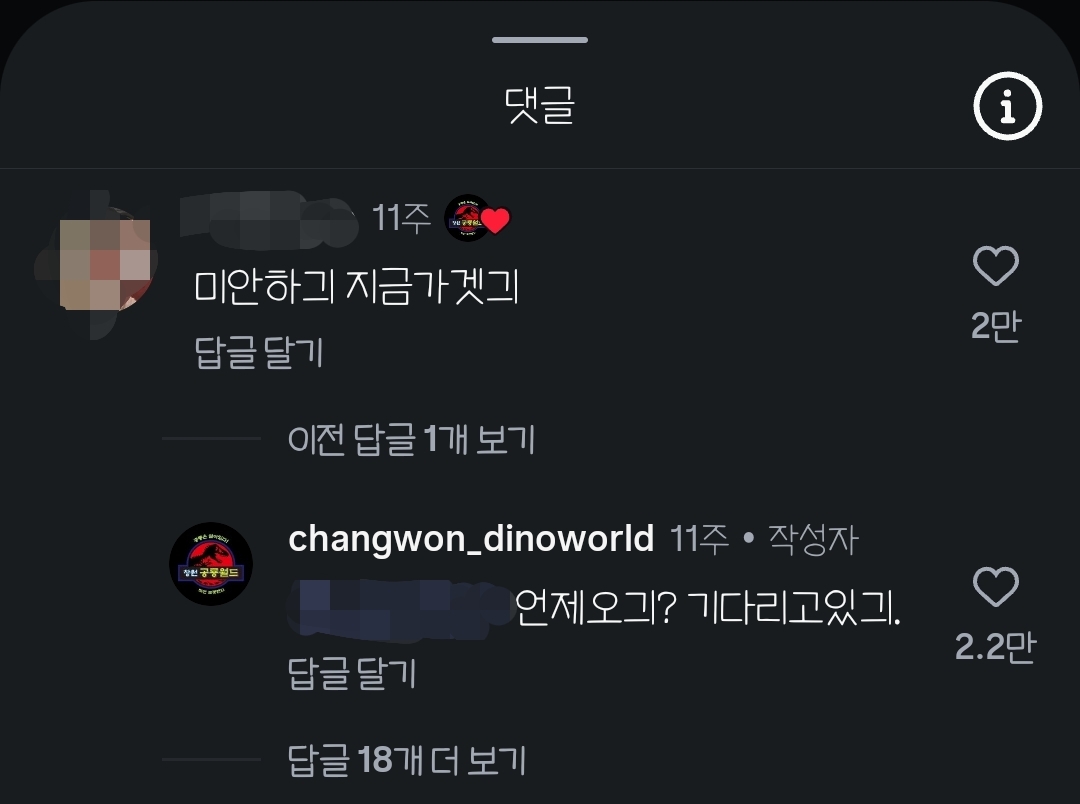Tap the sheet drag handle bar

(x=540, y=40)
